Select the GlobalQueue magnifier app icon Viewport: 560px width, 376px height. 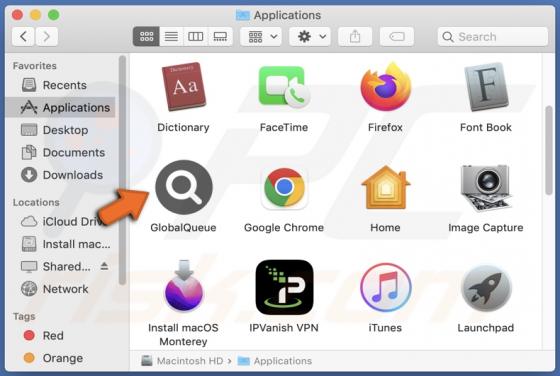(x=184, y=187)
